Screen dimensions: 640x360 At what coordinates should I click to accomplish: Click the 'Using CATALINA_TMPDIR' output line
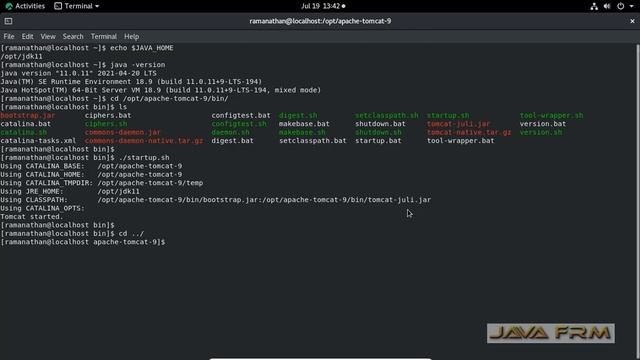click(102, 183)
